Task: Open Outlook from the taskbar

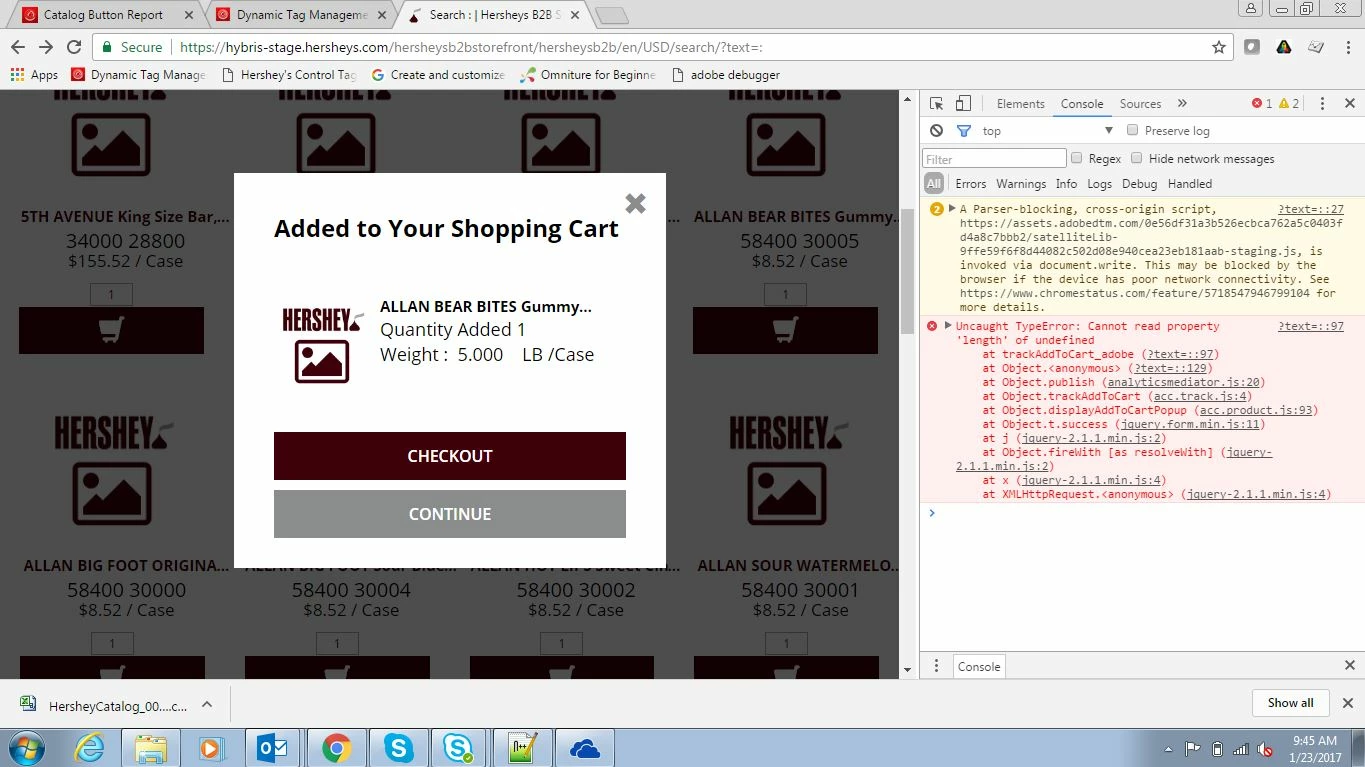Action: point(273,748)
